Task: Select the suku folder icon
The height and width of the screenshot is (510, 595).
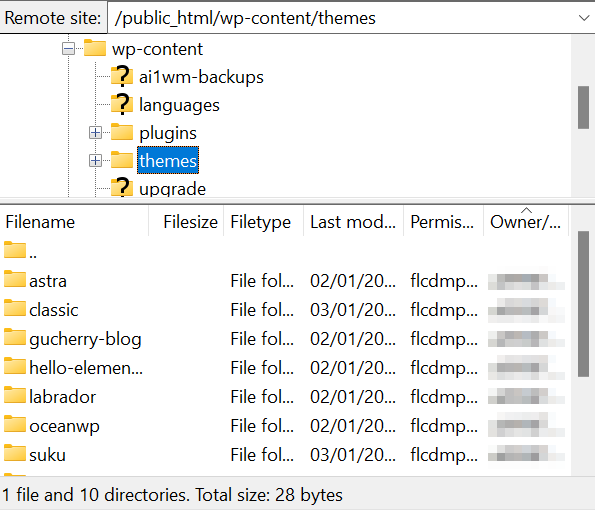Action: pos(15,453)
